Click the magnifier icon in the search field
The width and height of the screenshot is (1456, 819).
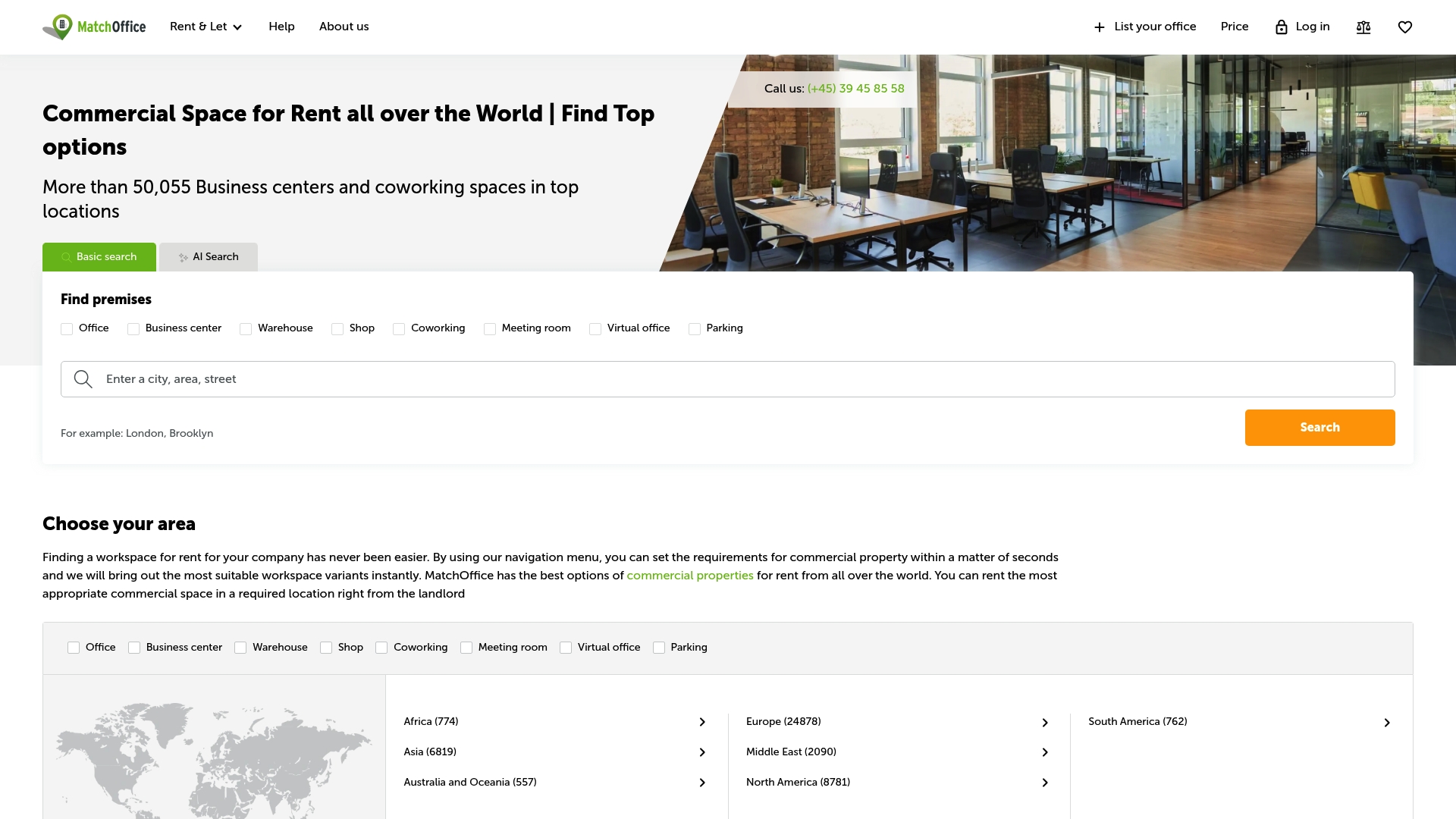83,378
